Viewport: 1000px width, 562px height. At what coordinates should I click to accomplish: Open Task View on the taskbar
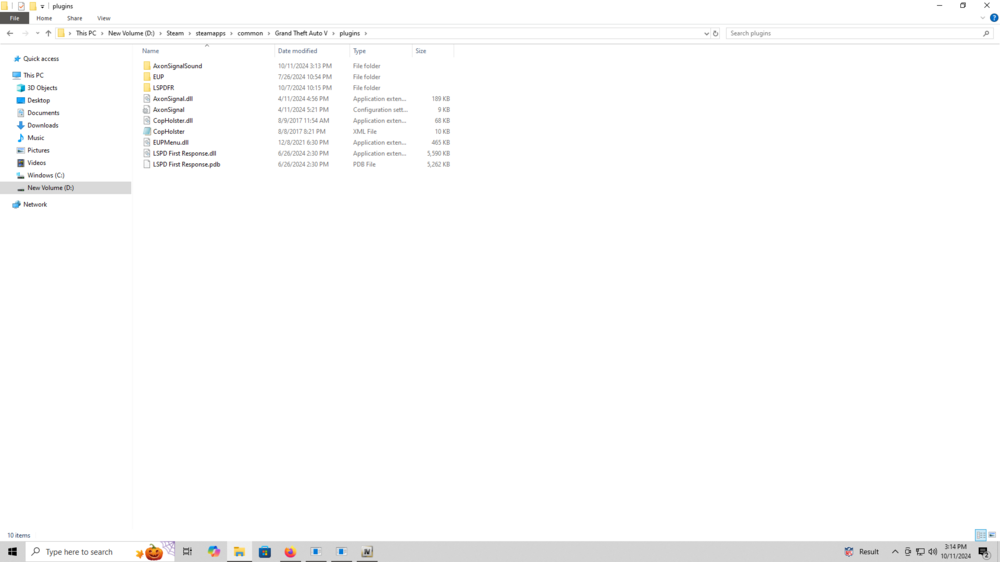[x=188, y=552]
